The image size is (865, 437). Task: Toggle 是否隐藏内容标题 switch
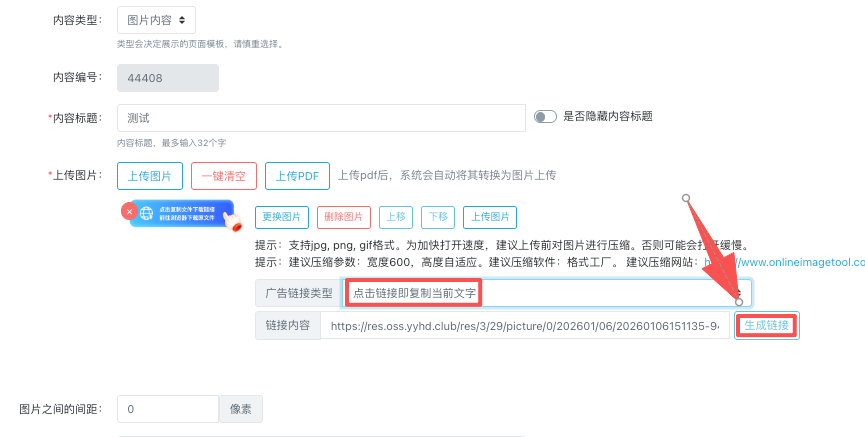pos(545,117)
